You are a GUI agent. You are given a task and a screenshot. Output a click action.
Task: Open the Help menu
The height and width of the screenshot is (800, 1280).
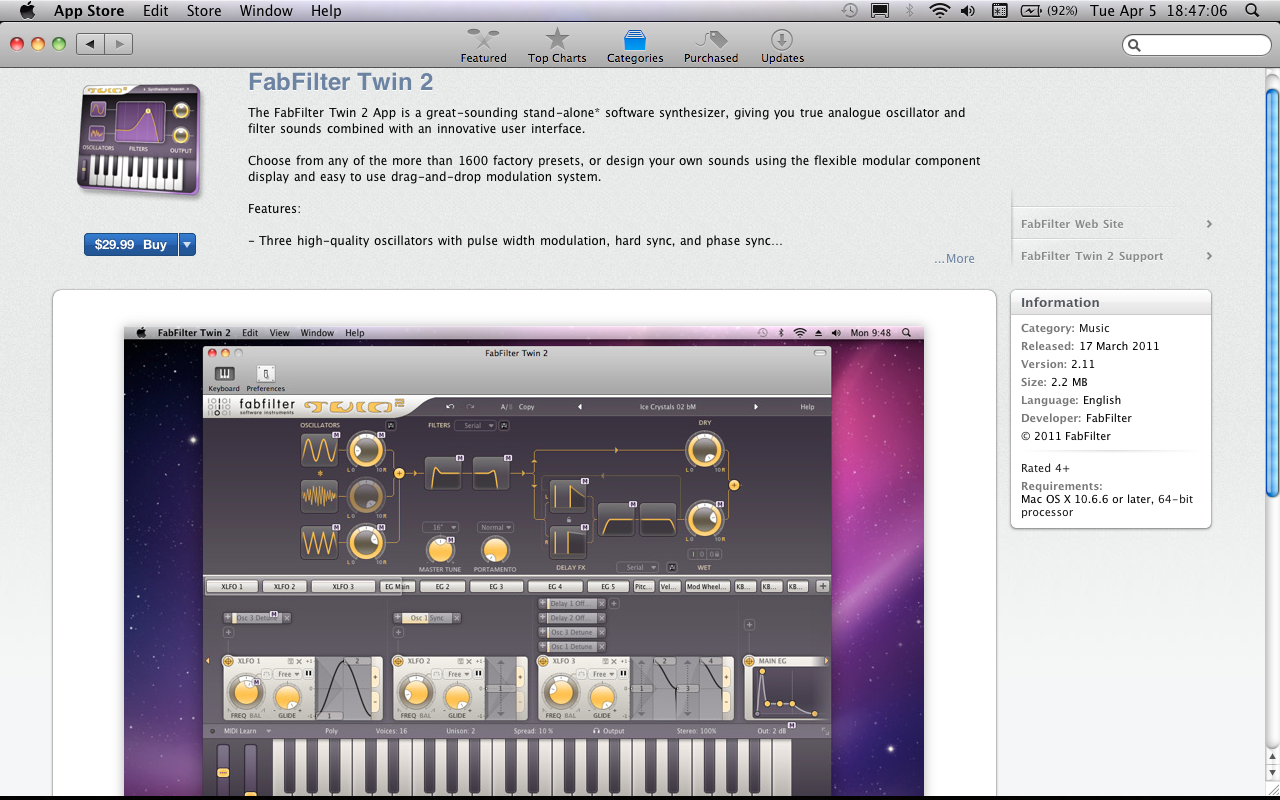coord(326,11)
